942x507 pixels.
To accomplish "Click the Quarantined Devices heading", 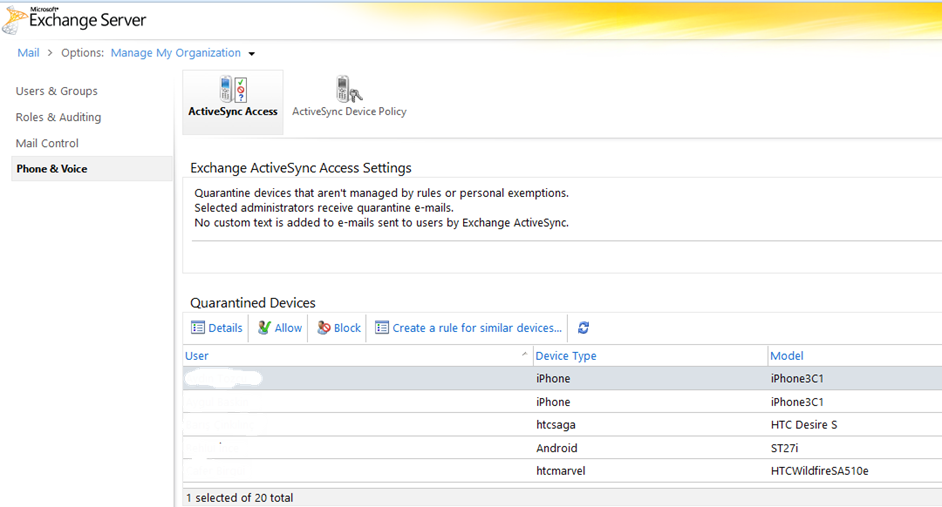I will (x=253, y=303).
